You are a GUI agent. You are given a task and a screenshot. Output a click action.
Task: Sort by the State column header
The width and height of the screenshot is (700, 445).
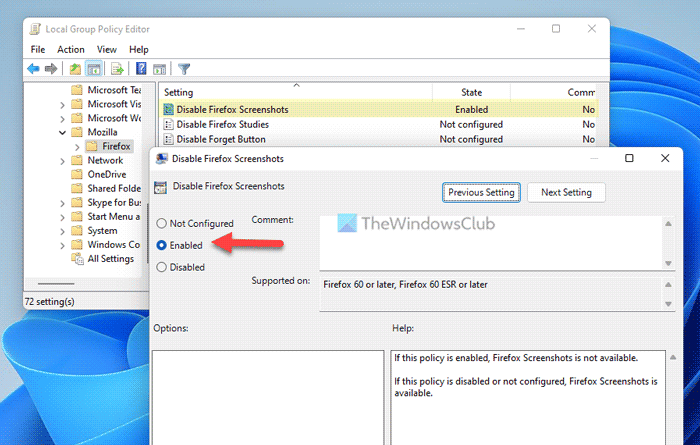click(x=471, y=92)
